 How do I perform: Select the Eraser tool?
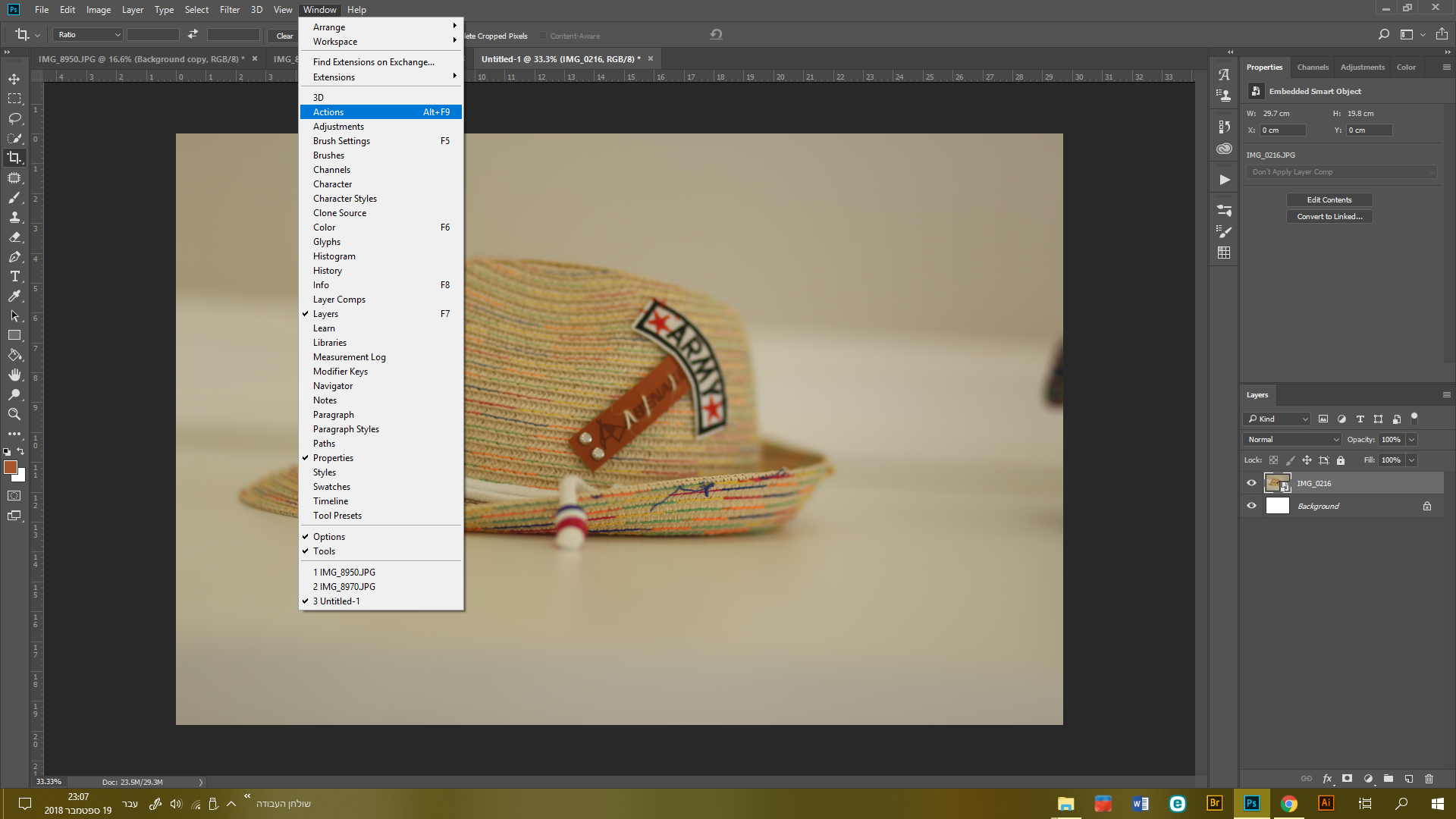14,237
